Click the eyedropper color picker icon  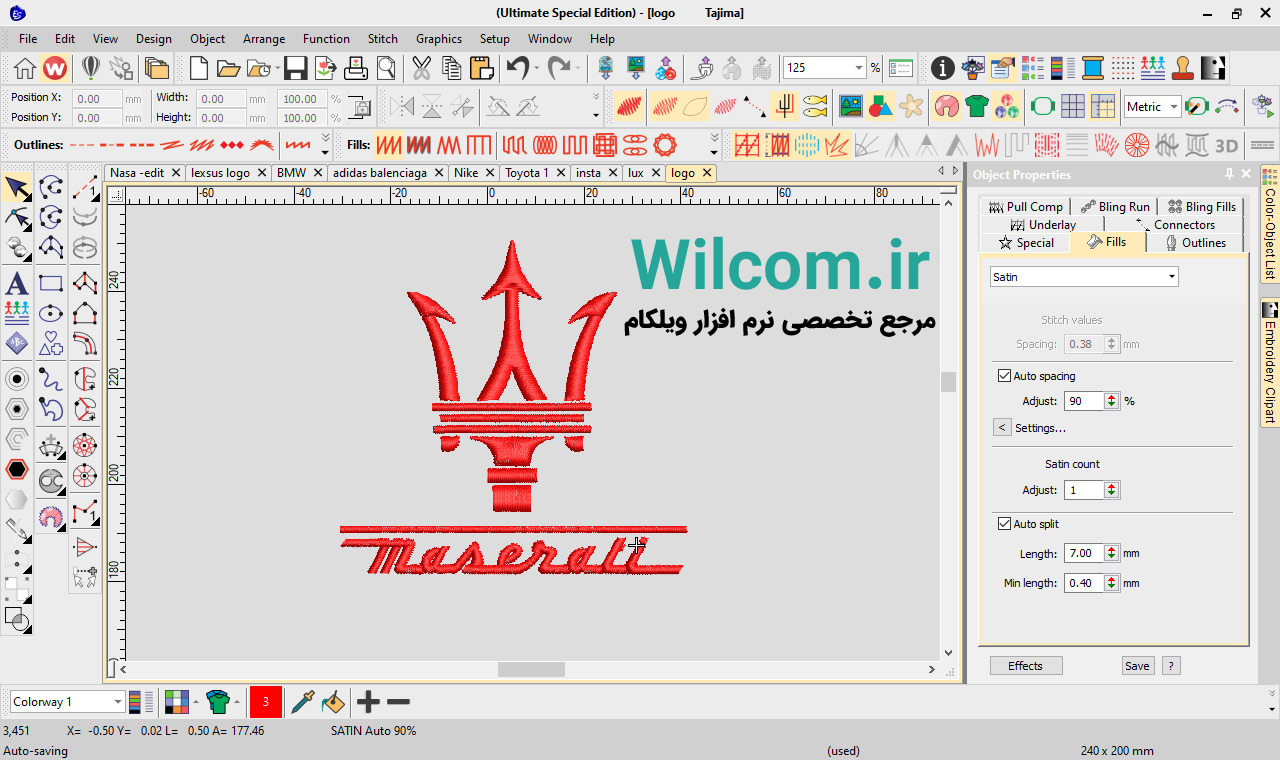pos(302,702)
